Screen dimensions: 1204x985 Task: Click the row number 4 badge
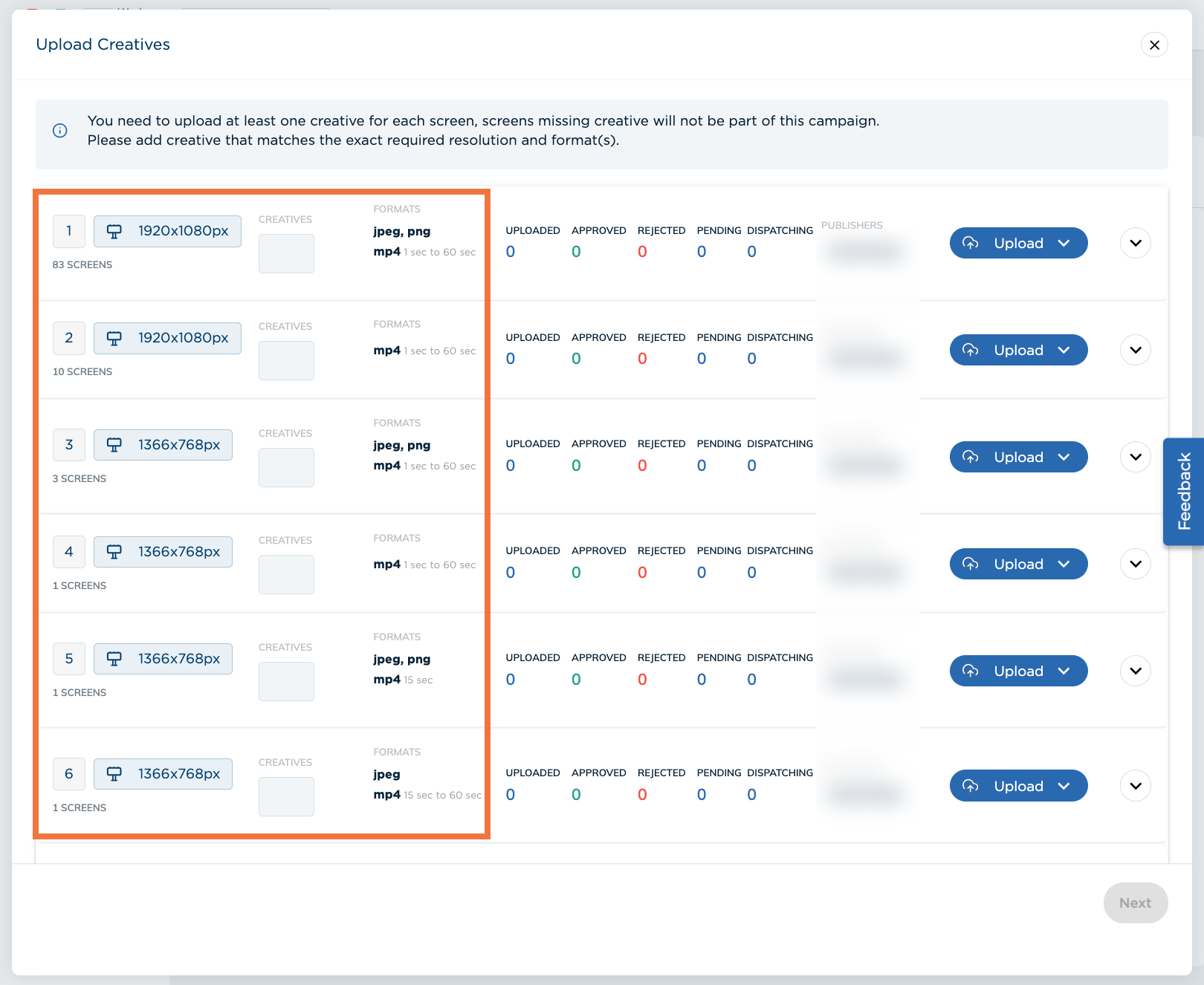click(x=69, y=552)
